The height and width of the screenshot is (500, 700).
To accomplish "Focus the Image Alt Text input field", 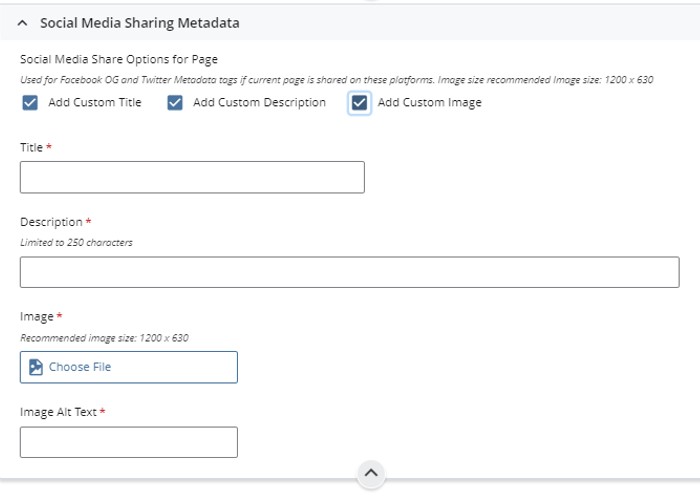I will click(x=129, y=442).
